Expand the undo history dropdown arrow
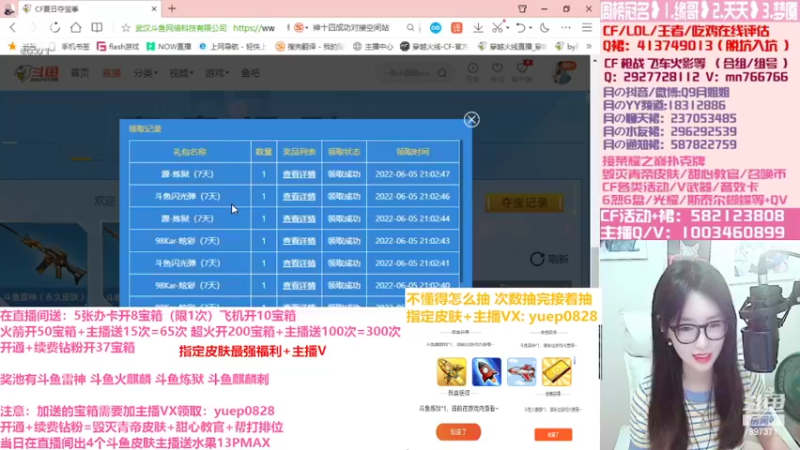Screen dimensions: 800x450 coord(531,28)
